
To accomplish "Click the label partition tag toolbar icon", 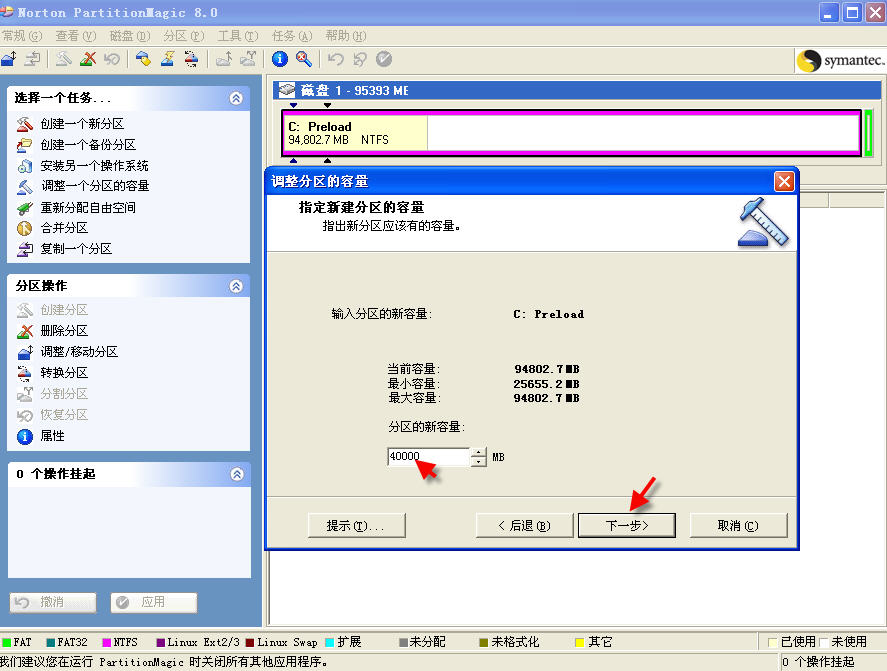I will (x=143, y=59).
